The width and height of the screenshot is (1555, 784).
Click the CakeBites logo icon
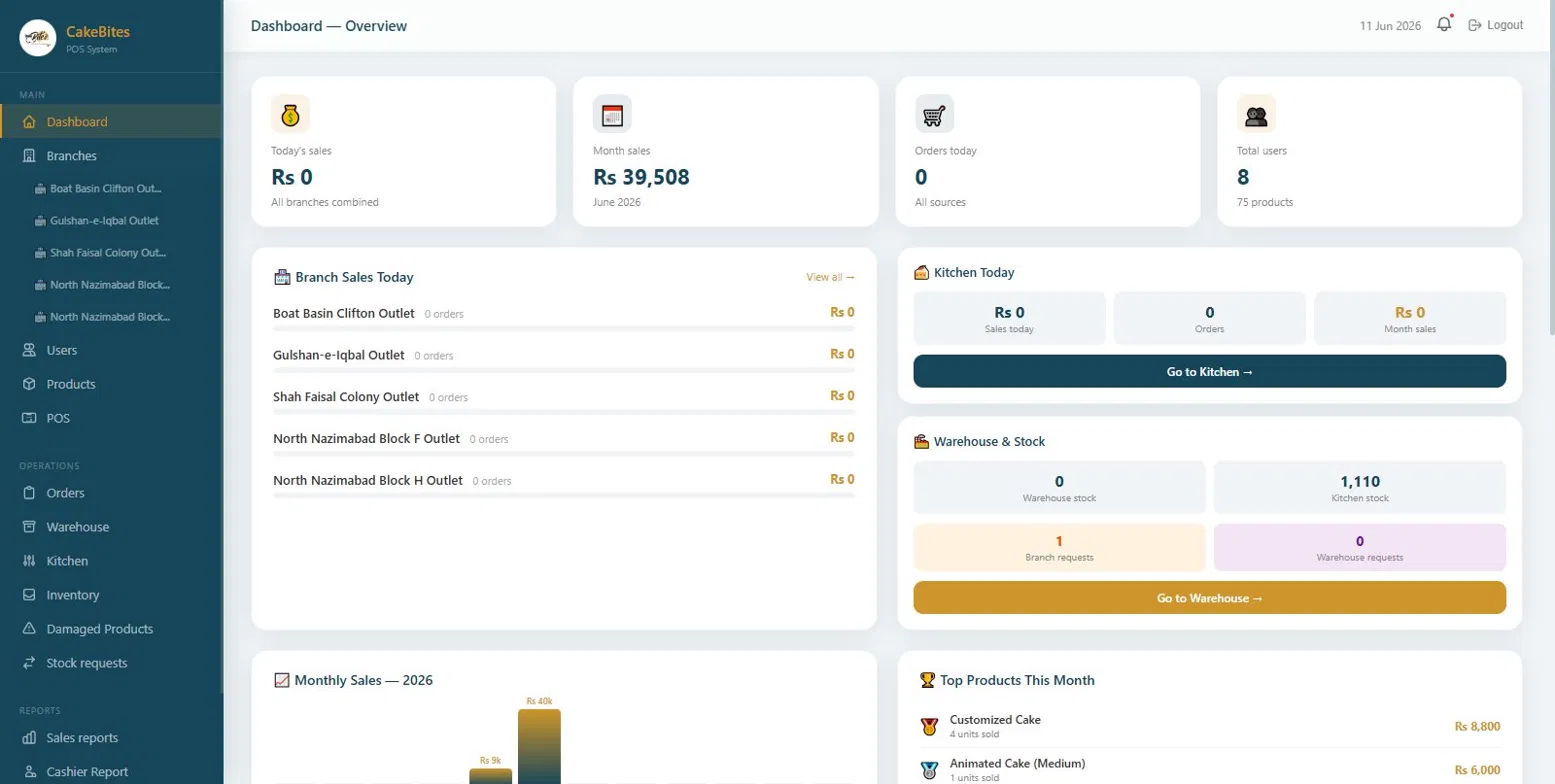pyautogui.click(x=38, y=38)
